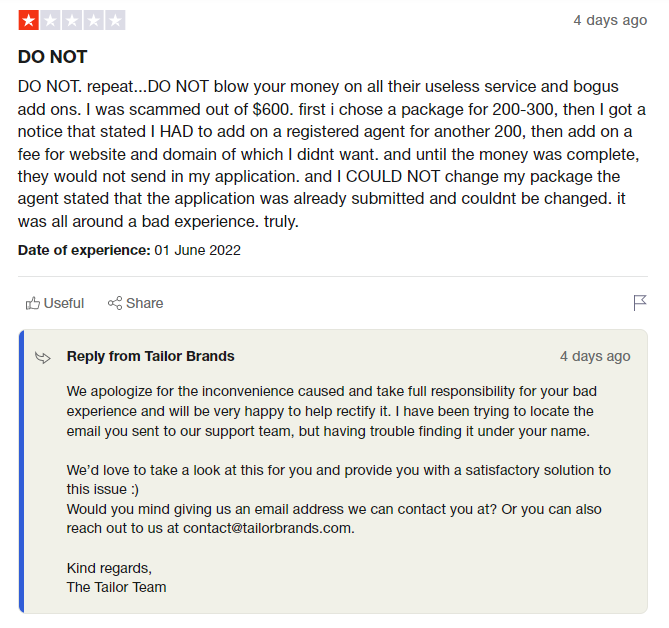
Task: Click the thumbs-up icon beside Useful
Action: [33, 303]
